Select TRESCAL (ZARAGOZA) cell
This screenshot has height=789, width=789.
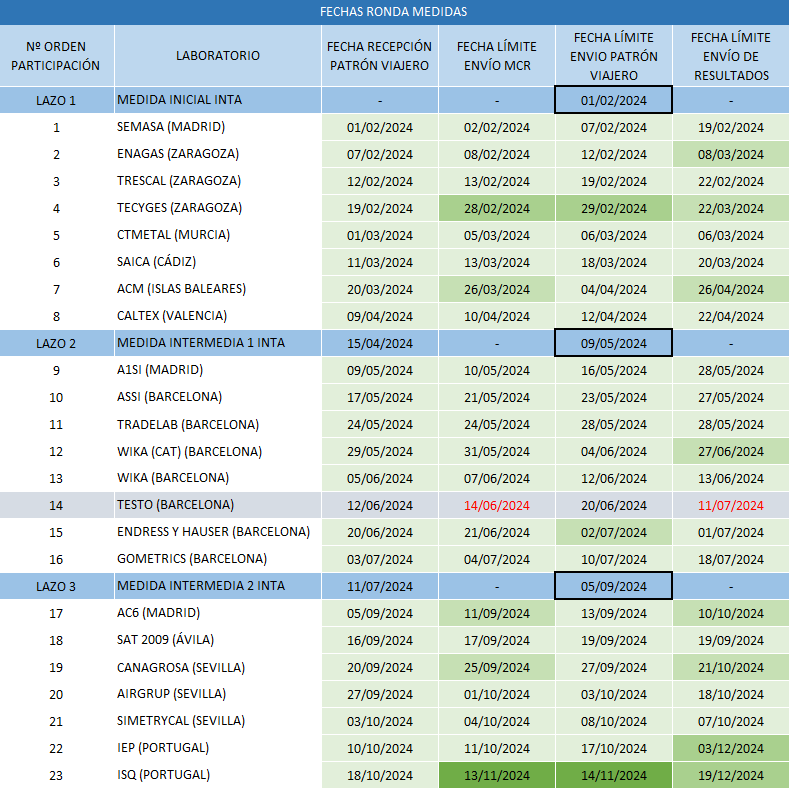[x=218, y=181]
